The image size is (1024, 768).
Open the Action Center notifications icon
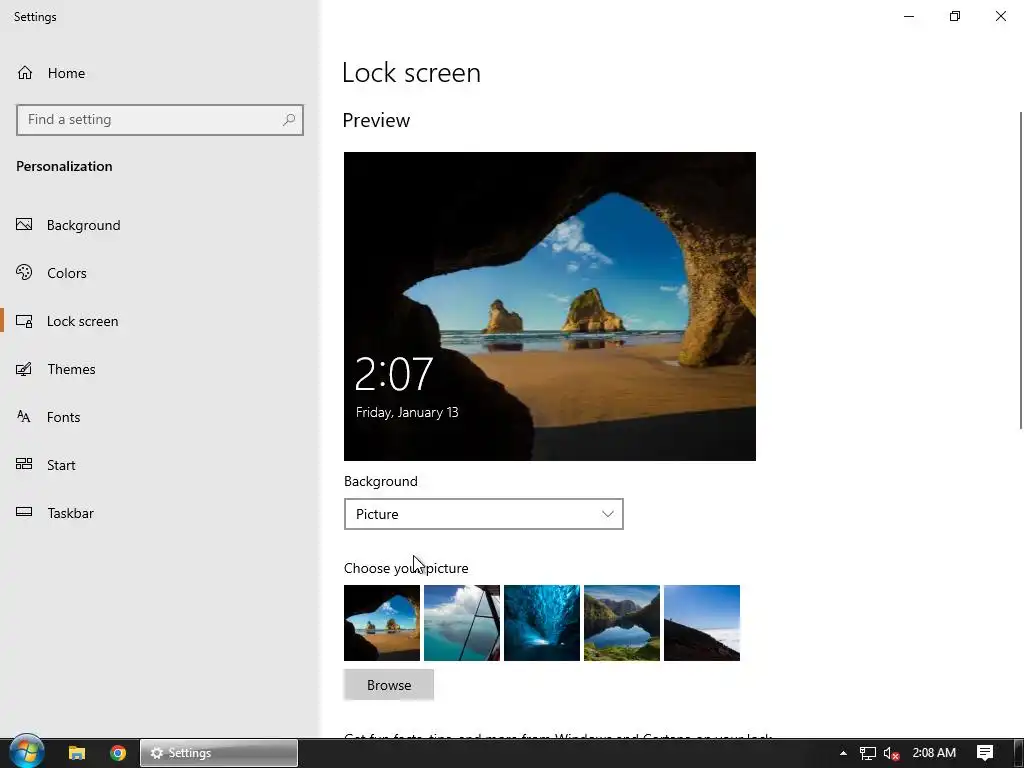pyautogui.click(x=985, y=753)
